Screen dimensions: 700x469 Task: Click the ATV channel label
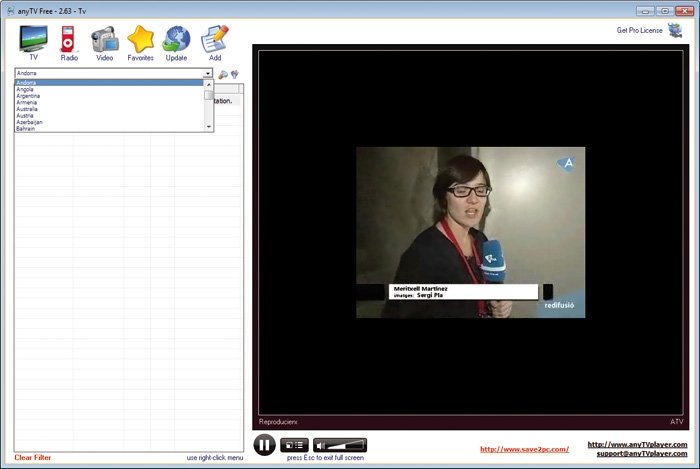676,422
